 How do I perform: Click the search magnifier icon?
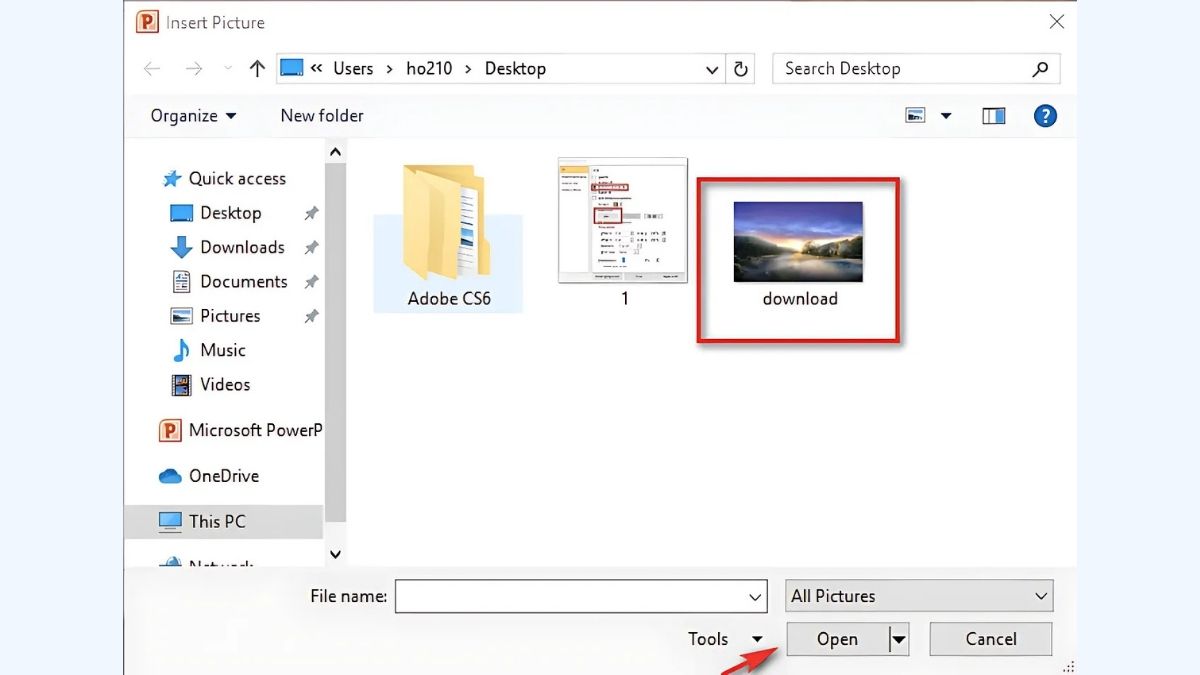tap(1040, 69)
